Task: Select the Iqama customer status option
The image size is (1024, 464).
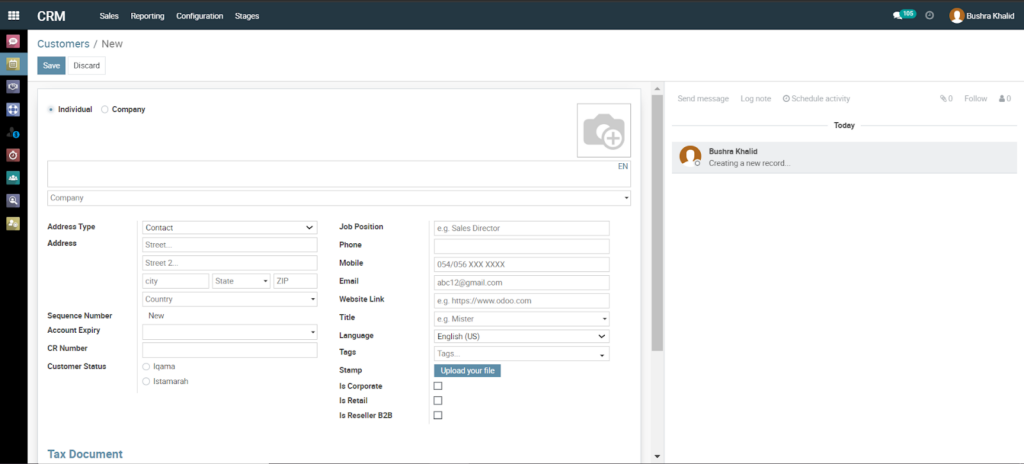Action: pos(147,367)
